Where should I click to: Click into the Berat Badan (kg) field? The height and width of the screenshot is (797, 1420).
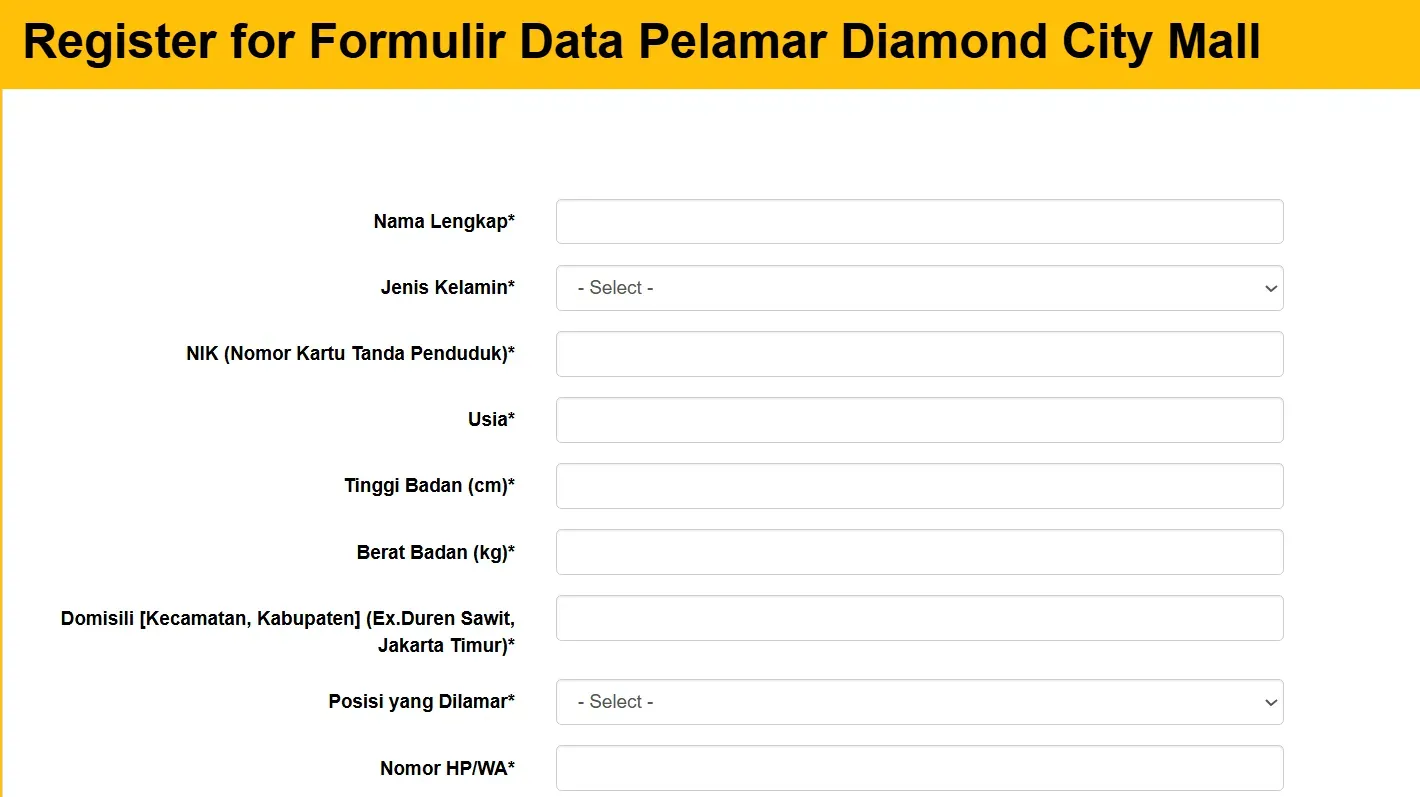click(x=919, y=552)
